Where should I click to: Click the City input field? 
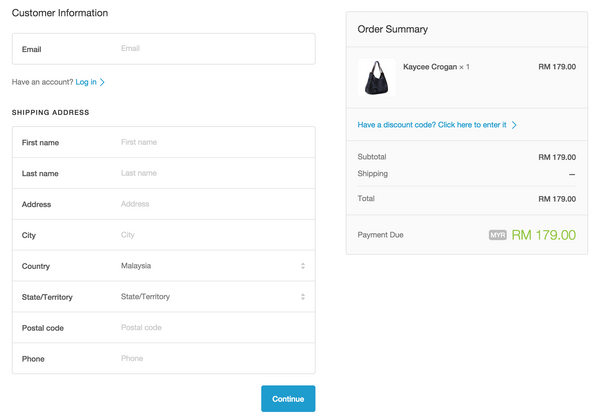(x=210, y=235)
